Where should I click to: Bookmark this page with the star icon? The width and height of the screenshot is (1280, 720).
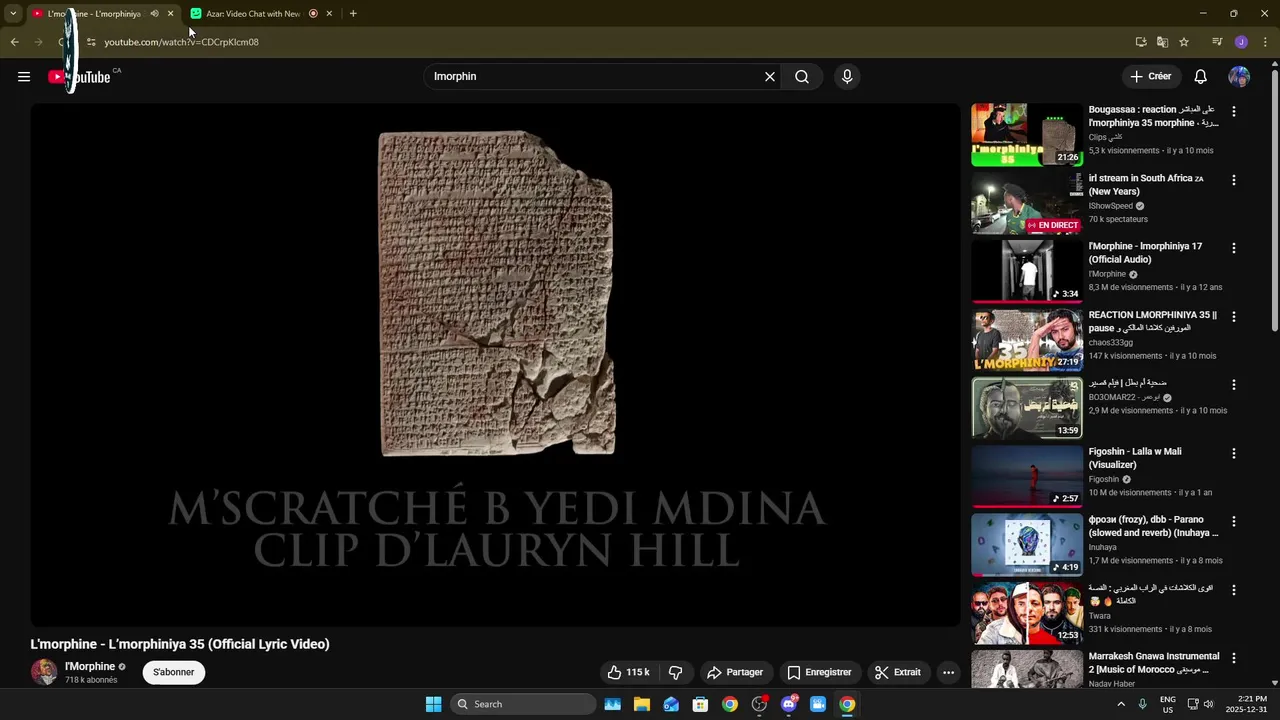(x=1184, y=42)
